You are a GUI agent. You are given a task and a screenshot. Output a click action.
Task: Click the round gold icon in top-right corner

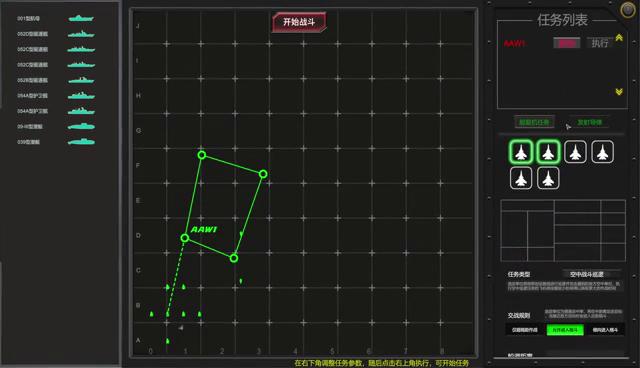coord(627,9)
